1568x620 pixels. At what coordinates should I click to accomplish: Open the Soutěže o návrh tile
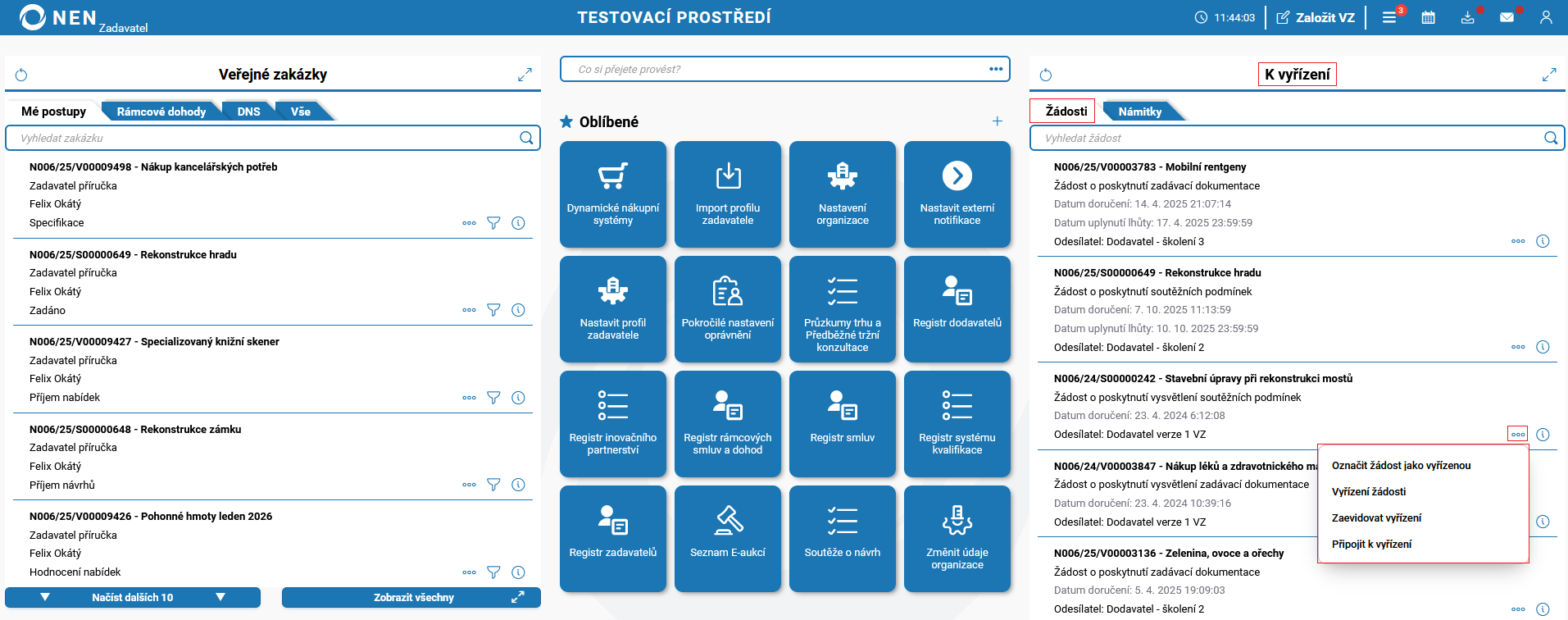[x=843, y=539]
